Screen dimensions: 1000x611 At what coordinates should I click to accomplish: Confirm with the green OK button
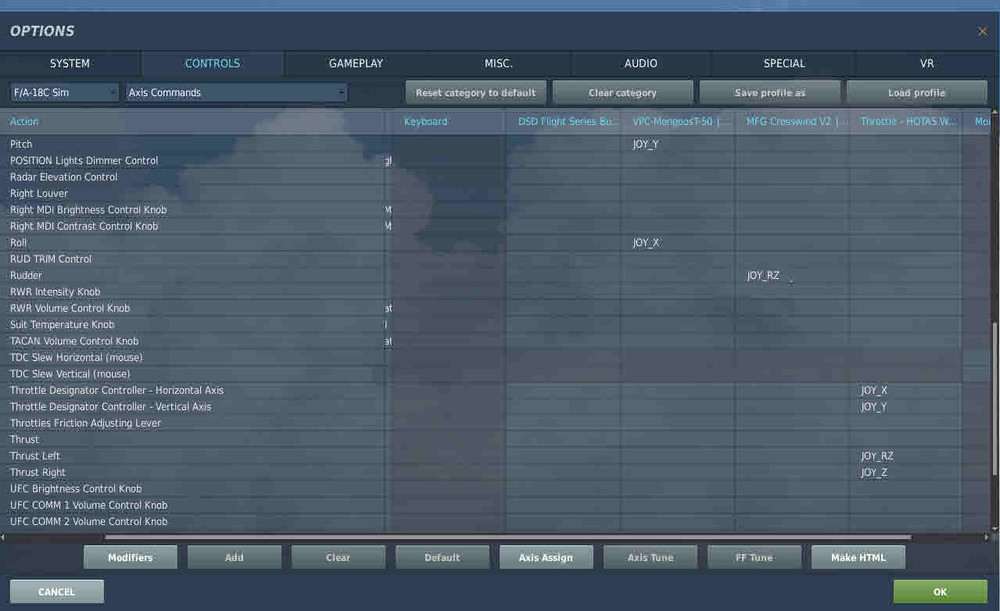[x=940, y=592]
